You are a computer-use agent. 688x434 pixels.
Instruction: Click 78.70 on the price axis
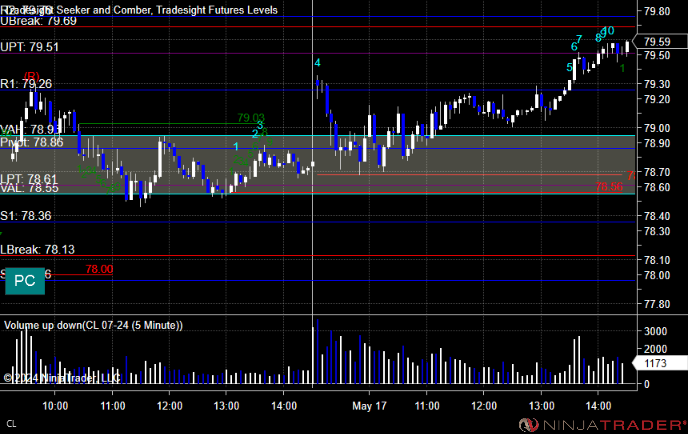tap(657, 172)
